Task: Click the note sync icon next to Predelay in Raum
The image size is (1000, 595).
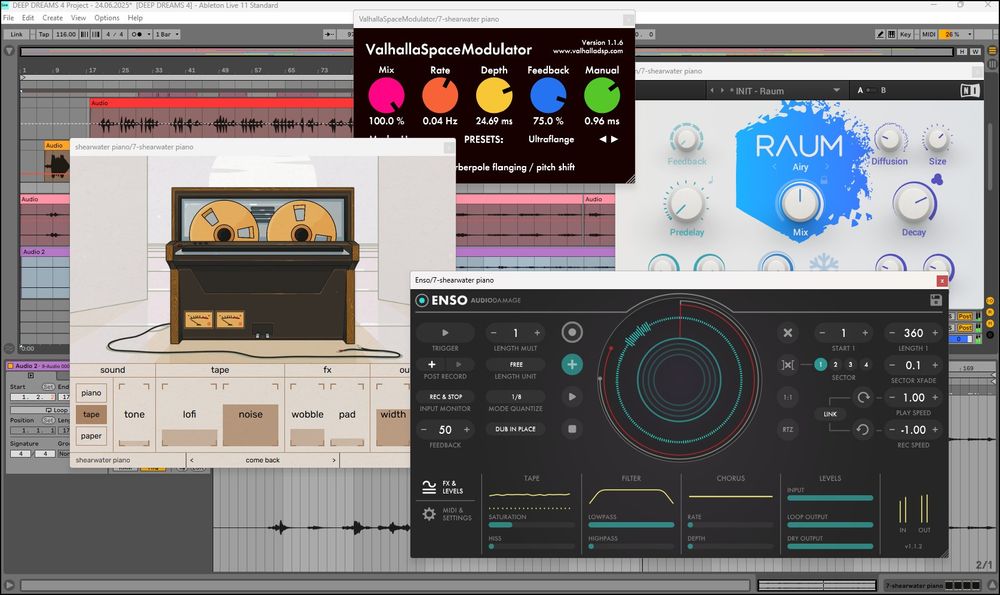Action: click(x=710, y=180)
